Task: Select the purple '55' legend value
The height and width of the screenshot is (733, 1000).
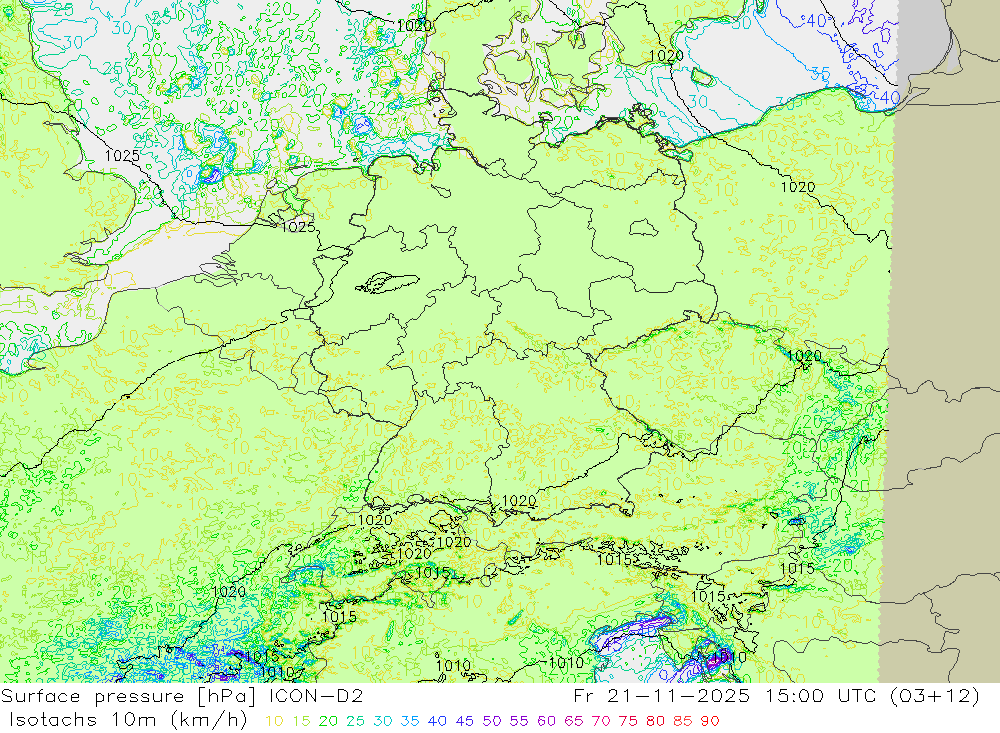Action: tap(519, 721)
